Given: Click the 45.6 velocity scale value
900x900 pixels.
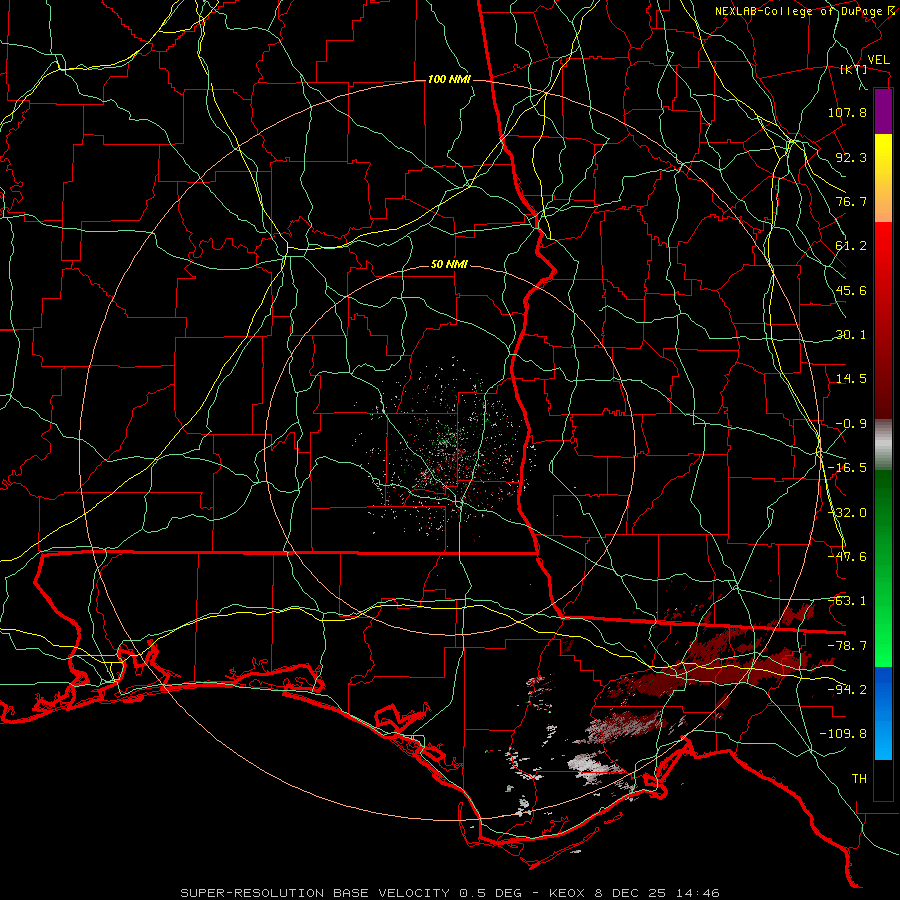Looking at the screenshot, I should click(851, 290).
